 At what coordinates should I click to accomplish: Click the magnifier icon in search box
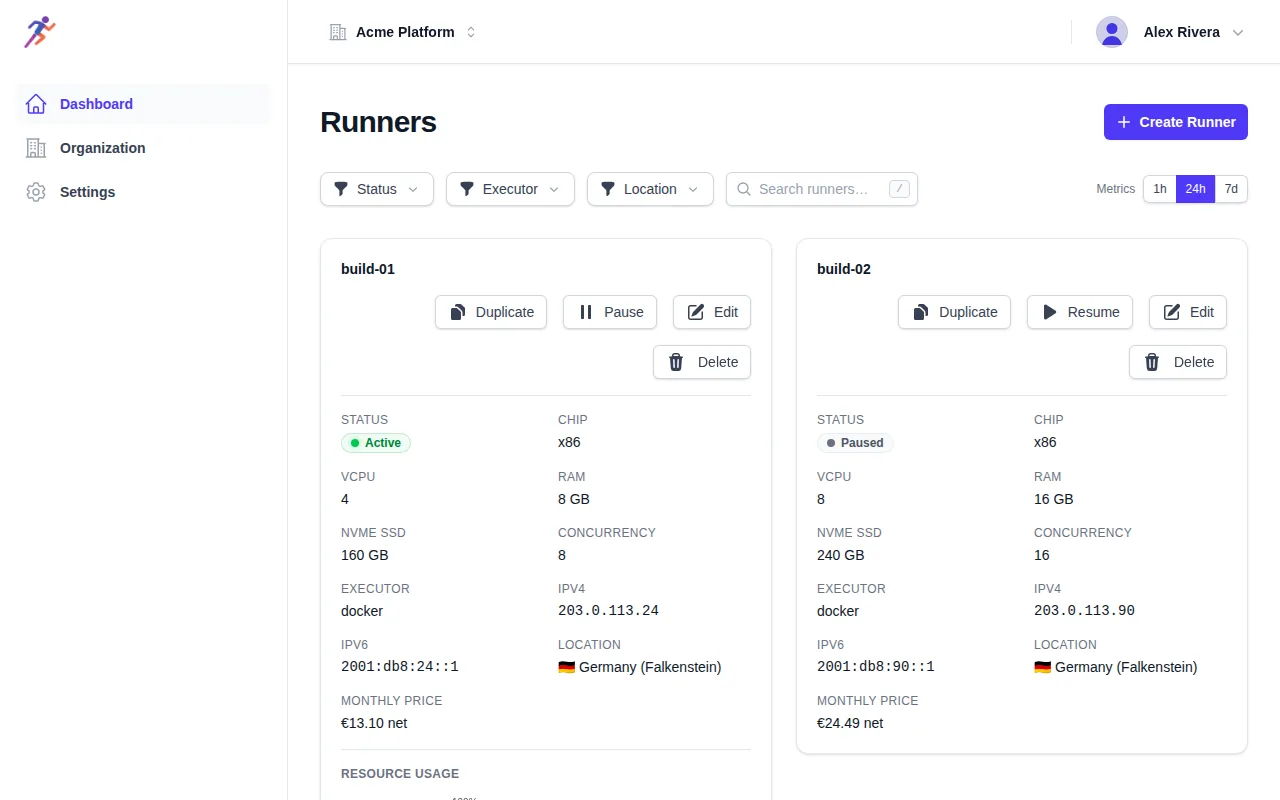[744, 189]
